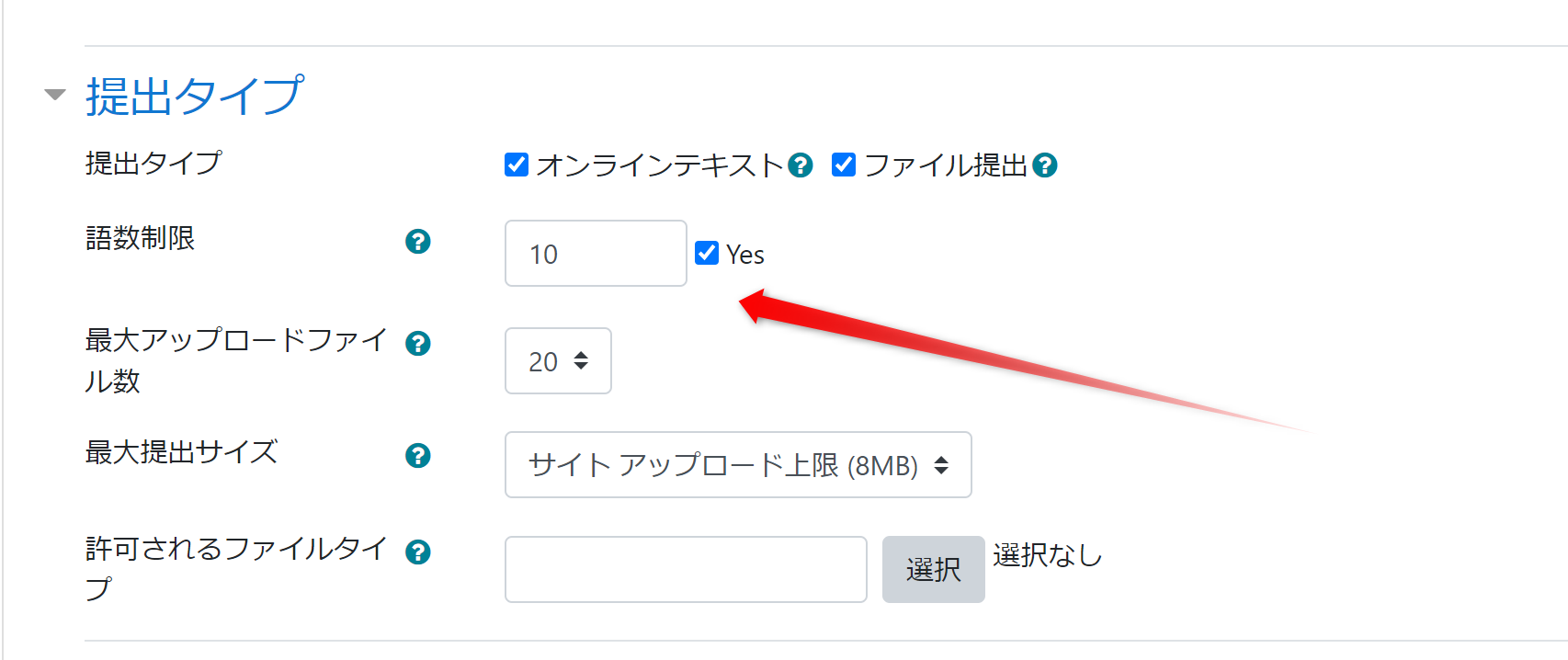Open help icon for 最大提出サイズ

point(418,456)
